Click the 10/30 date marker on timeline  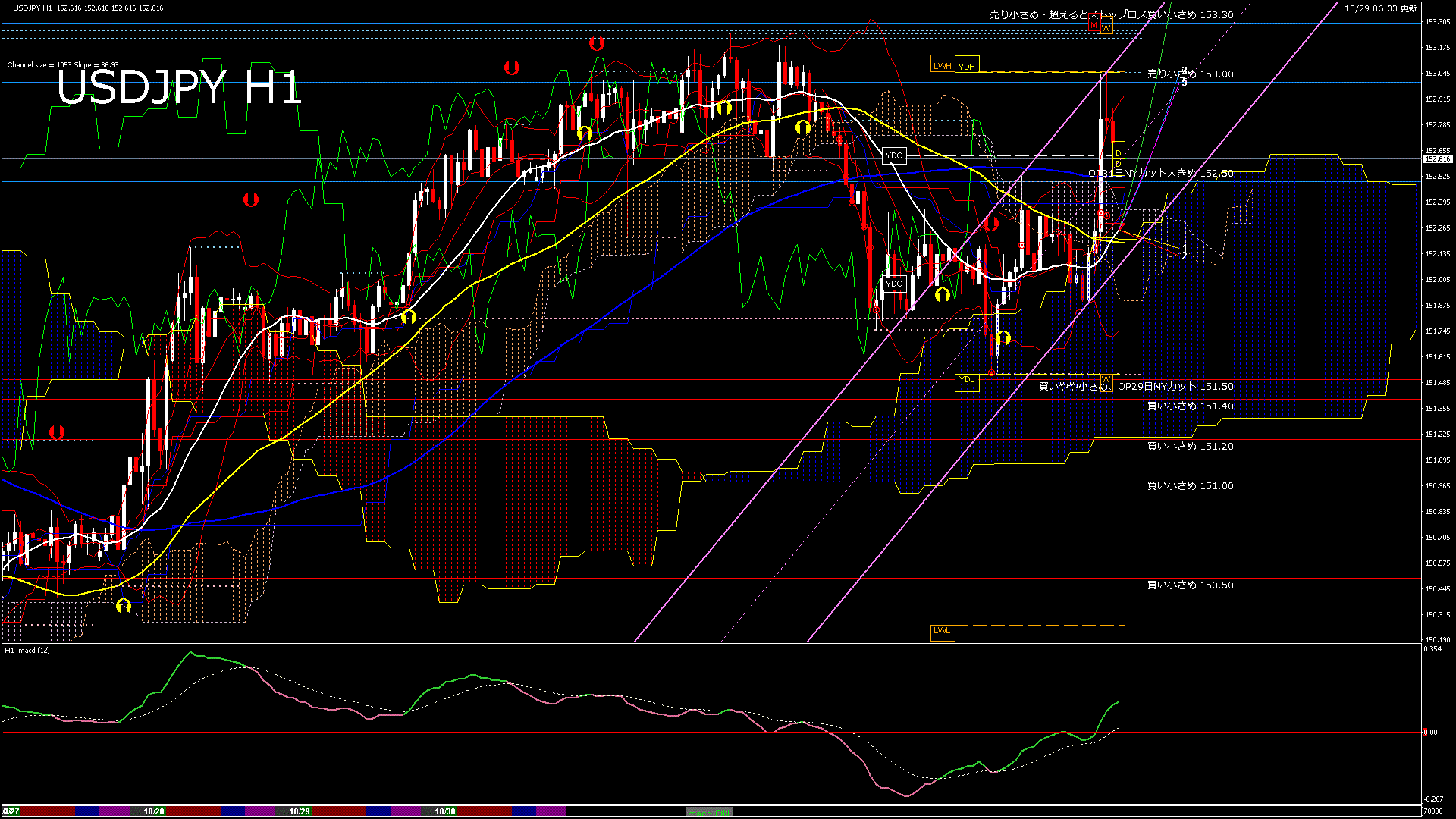[445, 811]
